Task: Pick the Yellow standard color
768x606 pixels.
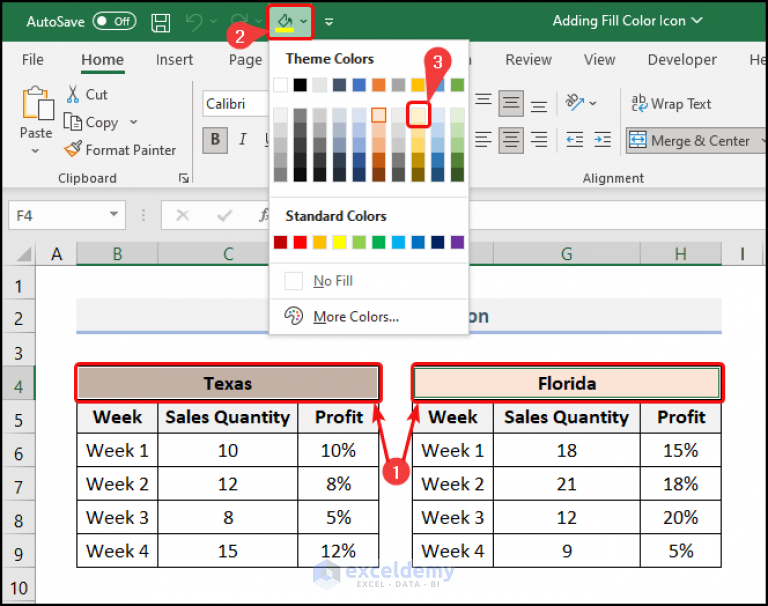Action: point(339,242)
